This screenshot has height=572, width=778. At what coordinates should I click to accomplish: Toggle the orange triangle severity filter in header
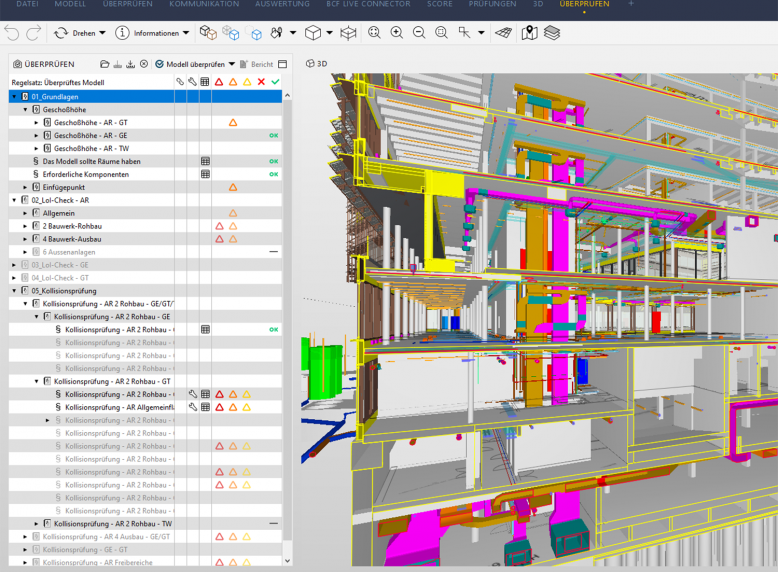(x=233, y=82)
